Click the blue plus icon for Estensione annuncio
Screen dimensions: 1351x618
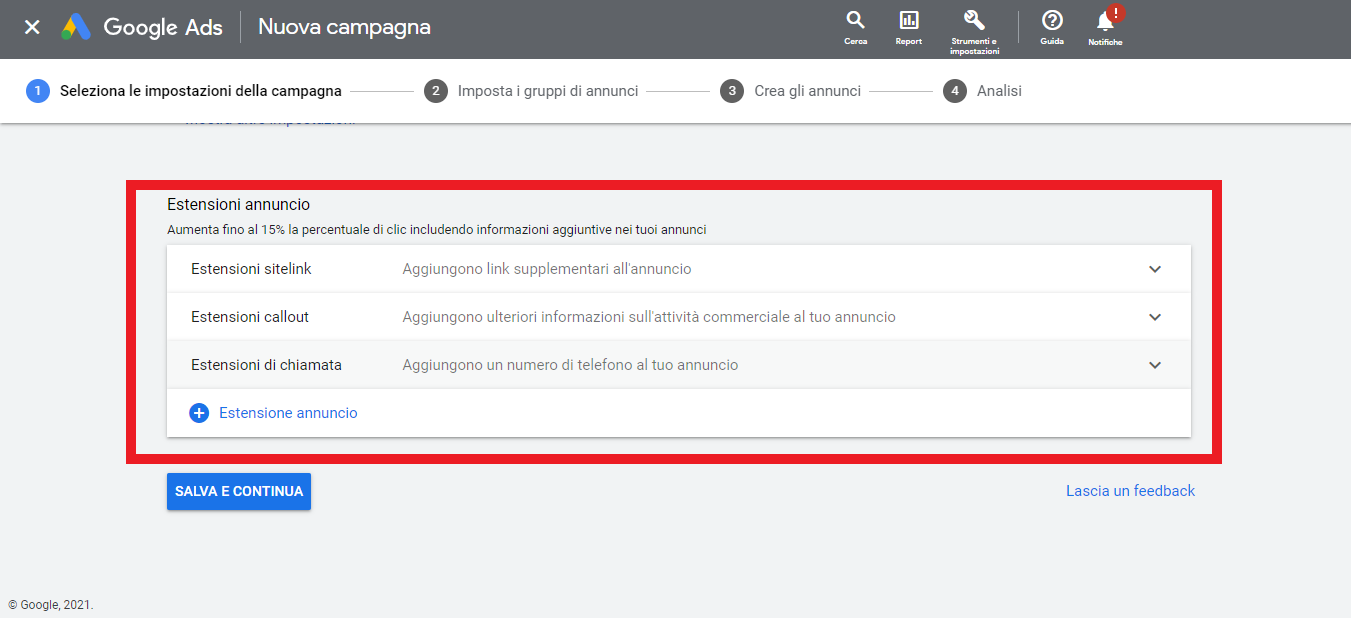point(199,413)
